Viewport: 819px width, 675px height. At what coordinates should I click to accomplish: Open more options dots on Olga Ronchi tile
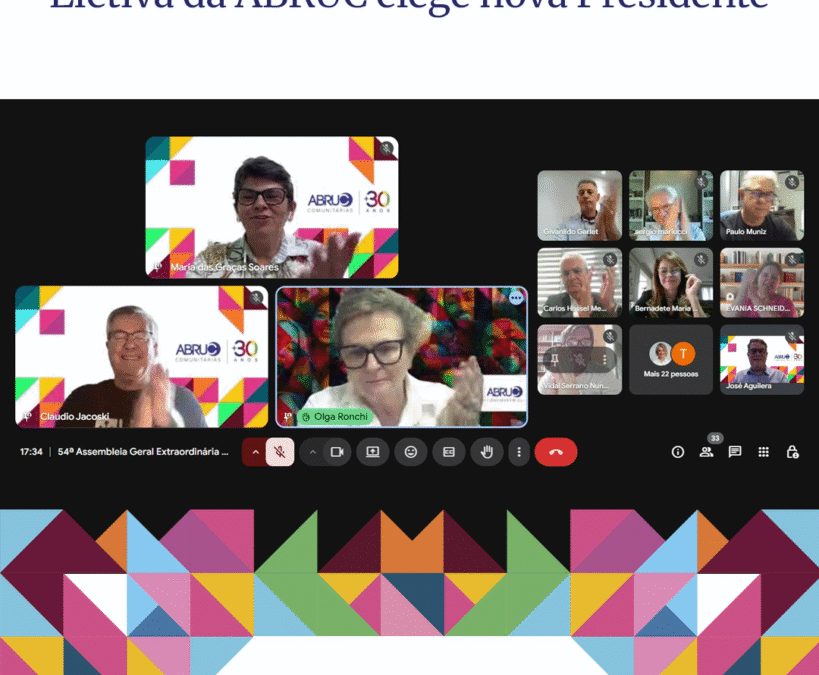point(516,298)
